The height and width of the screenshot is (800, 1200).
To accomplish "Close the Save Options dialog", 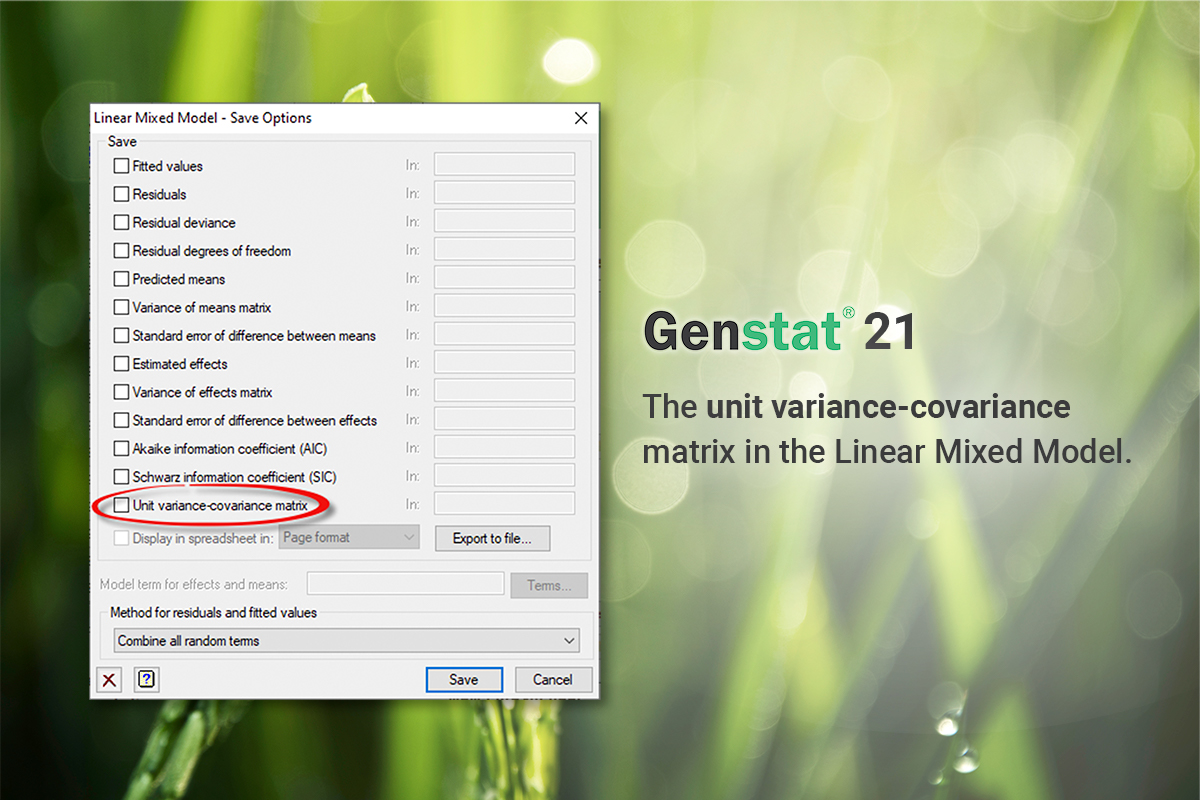I will click(x=580, y=118).
